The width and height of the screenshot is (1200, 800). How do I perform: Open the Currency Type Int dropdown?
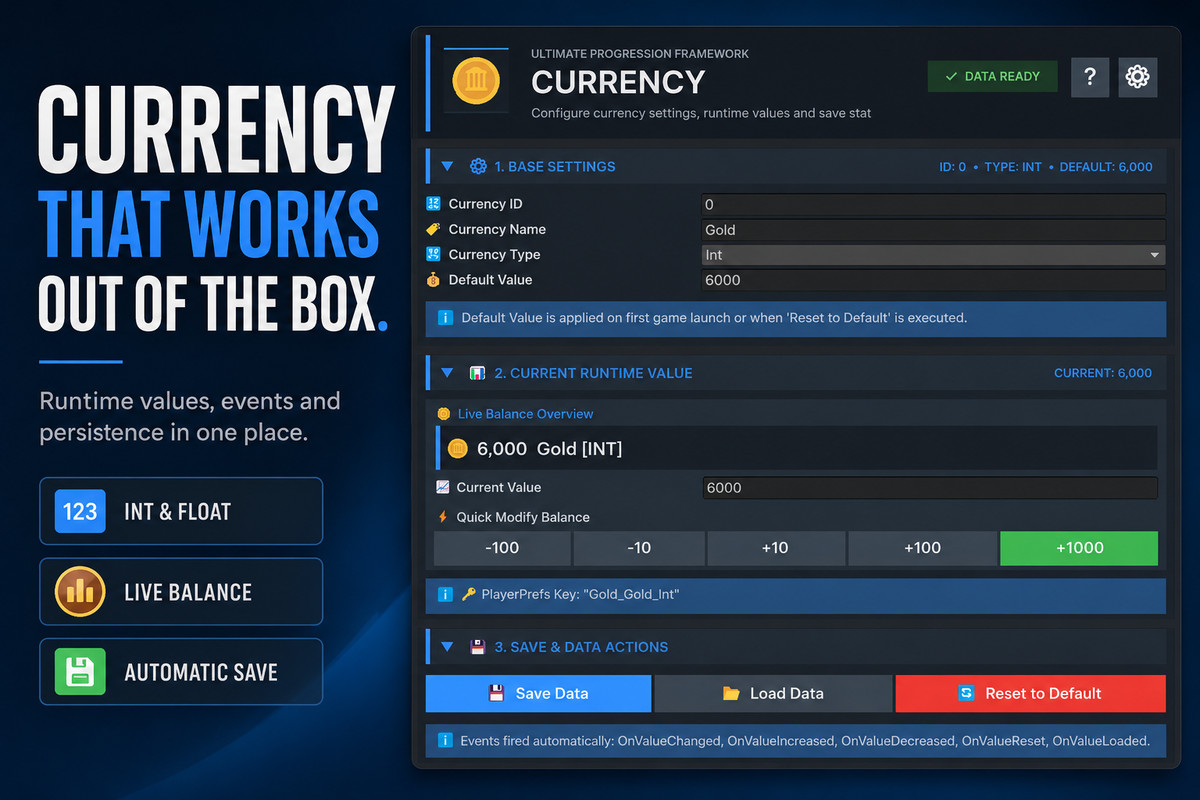coord(933,255)
